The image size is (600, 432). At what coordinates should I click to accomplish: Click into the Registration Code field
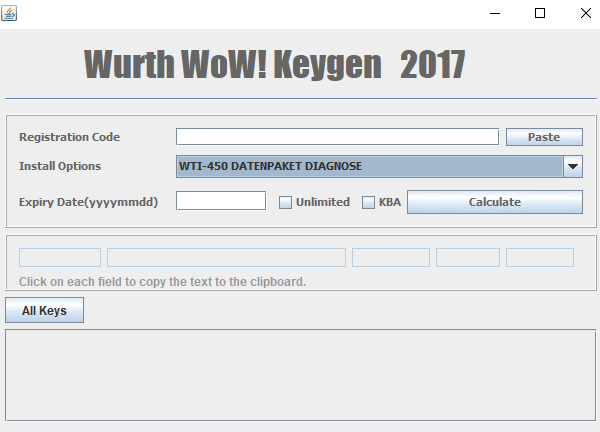click(x=337, y=137)
